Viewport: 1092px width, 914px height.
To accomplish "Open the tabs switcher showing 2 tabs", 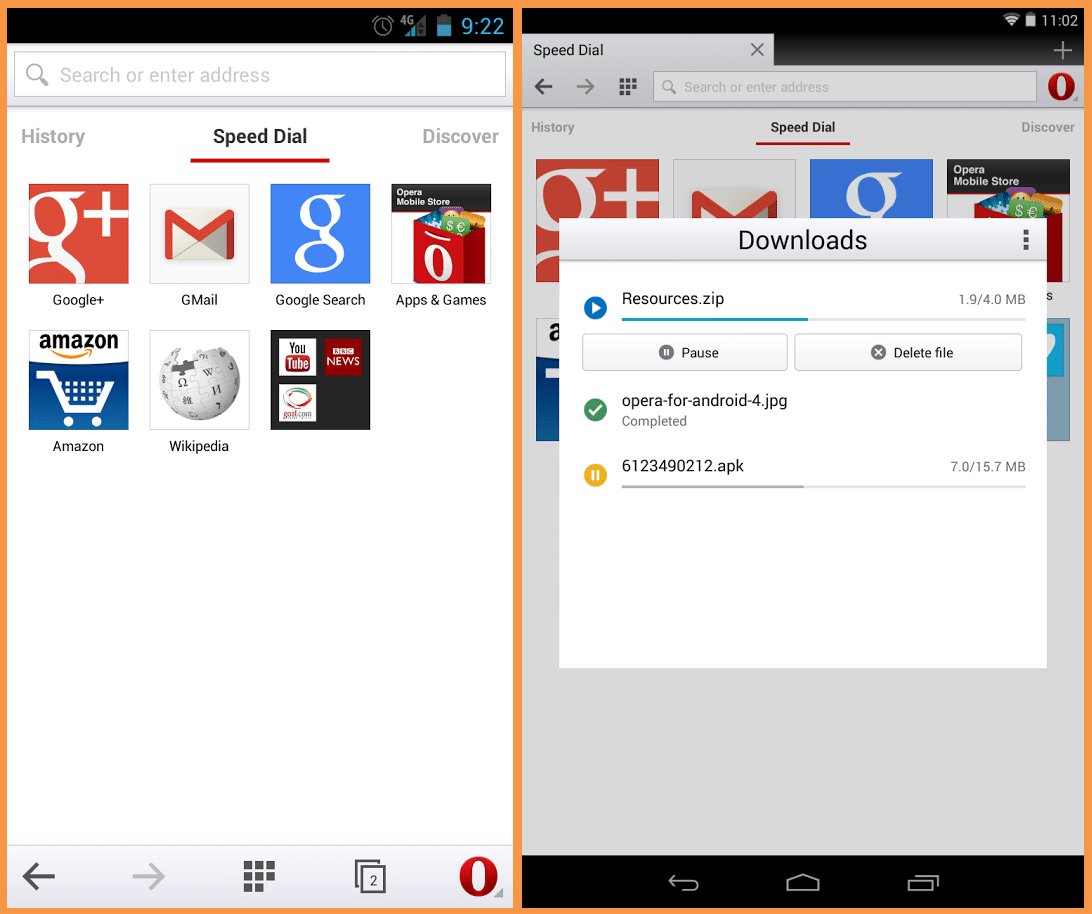I will click(x=370, y=876).
